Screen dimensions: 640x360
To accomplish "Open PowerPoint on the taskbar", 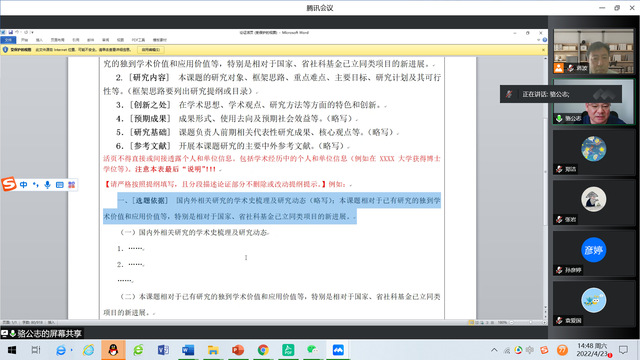I will [238, 350].
